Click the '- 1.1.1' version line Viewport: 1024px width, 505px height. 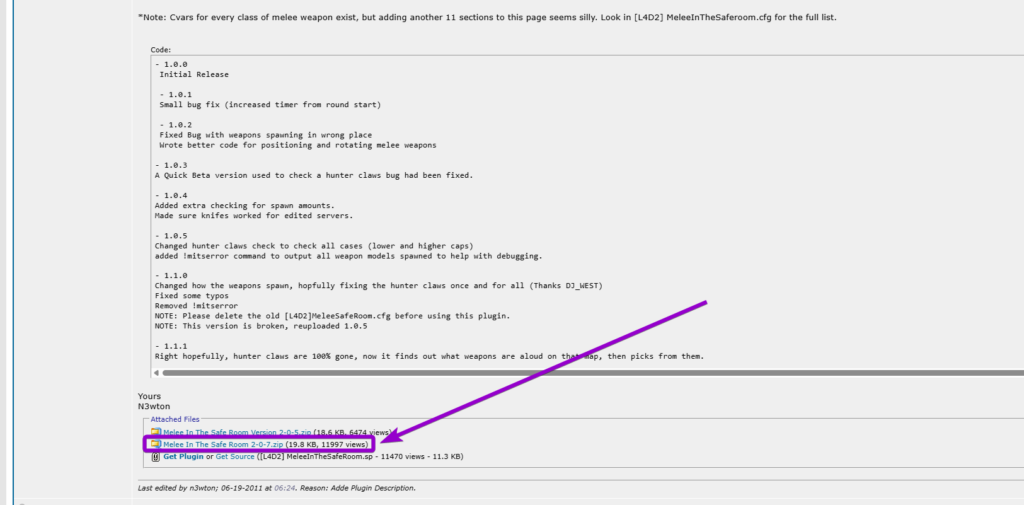(x=171, y=346)
